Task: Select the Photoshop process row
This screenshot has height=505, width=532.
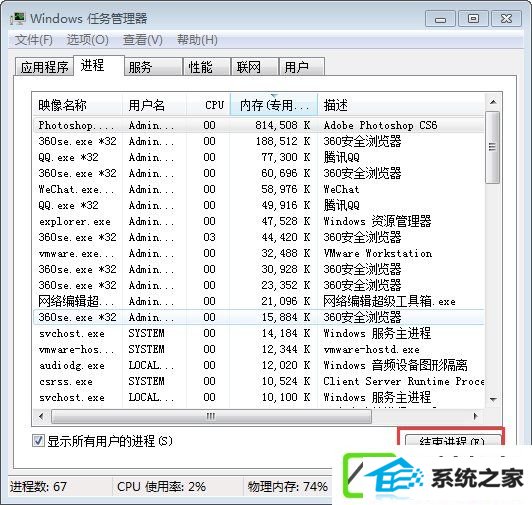Action: click(259, 125)
